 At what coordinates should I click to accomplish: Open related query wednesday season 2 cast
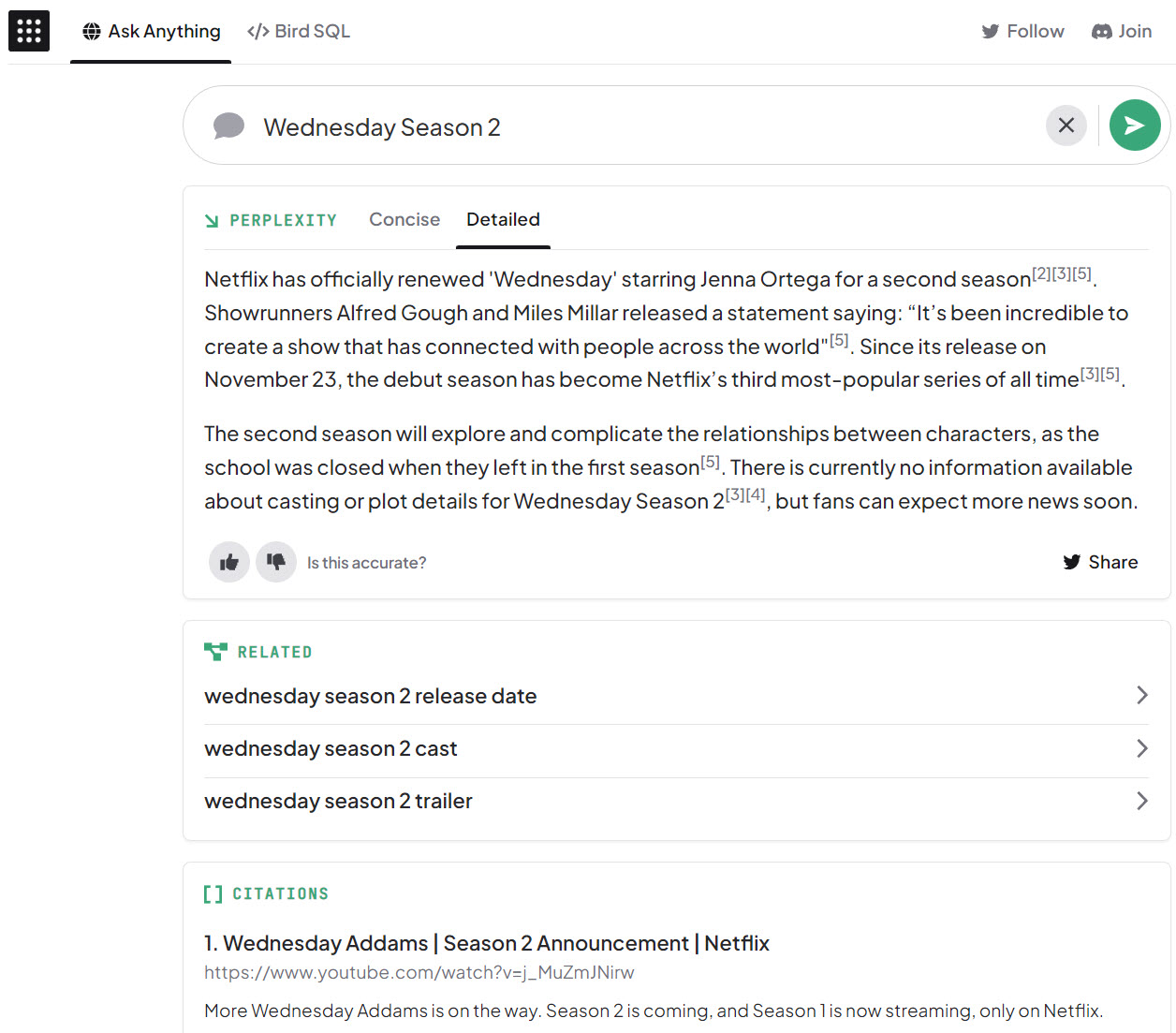pyautogui.click(x=676, y=748)
